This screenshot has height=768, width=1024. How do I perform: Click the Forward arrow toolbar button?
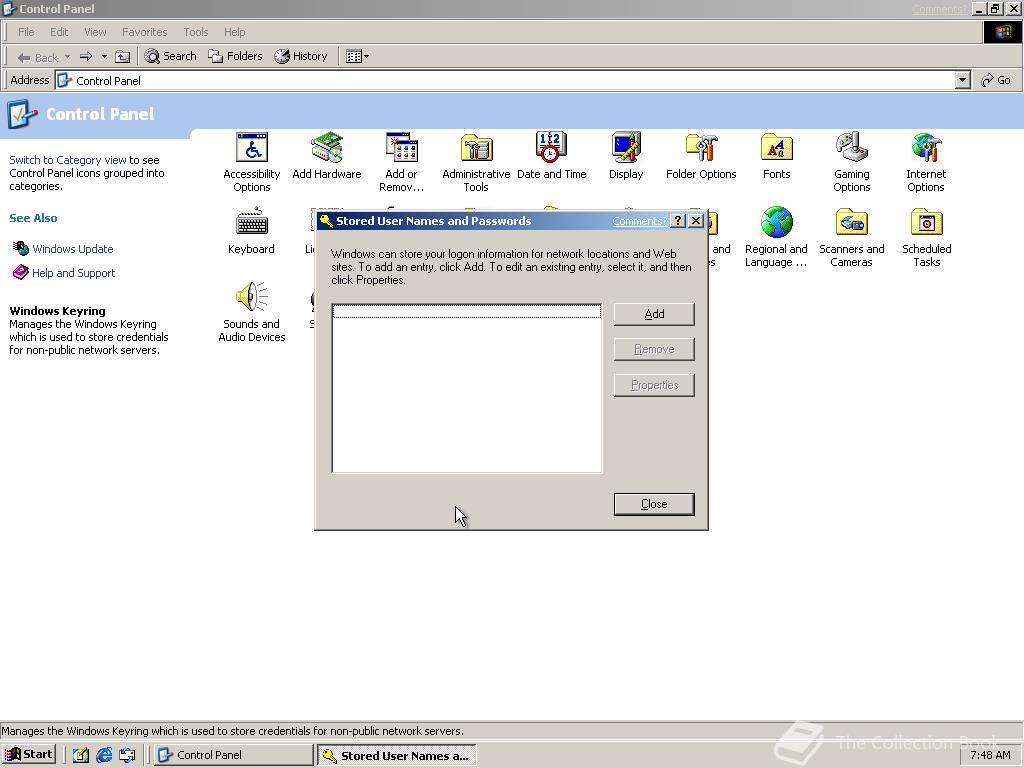click(x=86, y=57)
